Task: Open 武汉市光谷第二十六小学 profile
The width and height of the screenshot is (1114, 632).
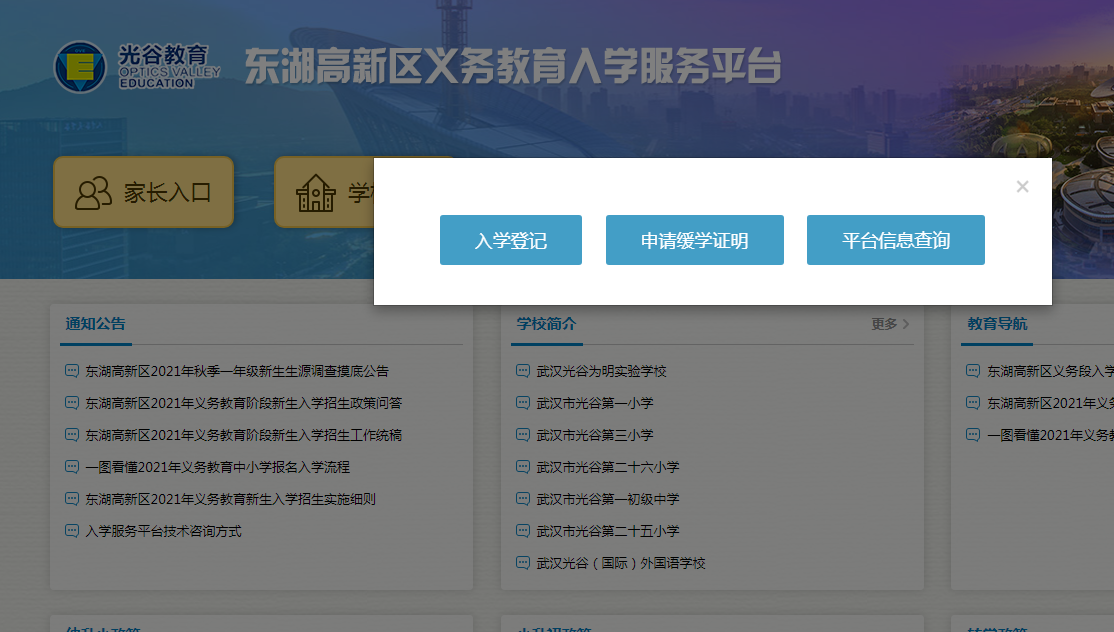Action: (x=607, y=467)
